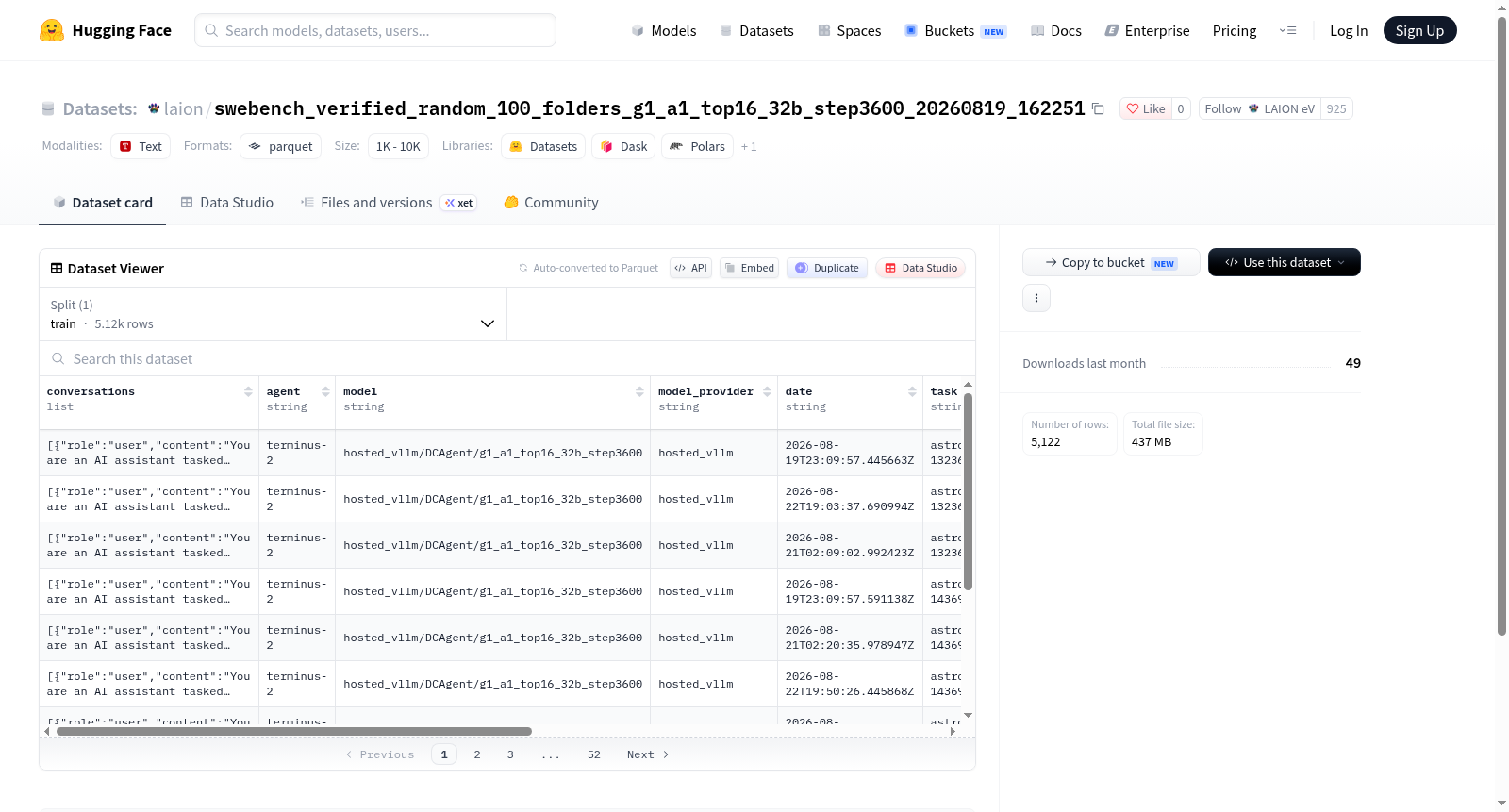Click the 1K - 10K size tag
Image resolution: width=1509 pixels, height=812 pixels.
[398, 146]
